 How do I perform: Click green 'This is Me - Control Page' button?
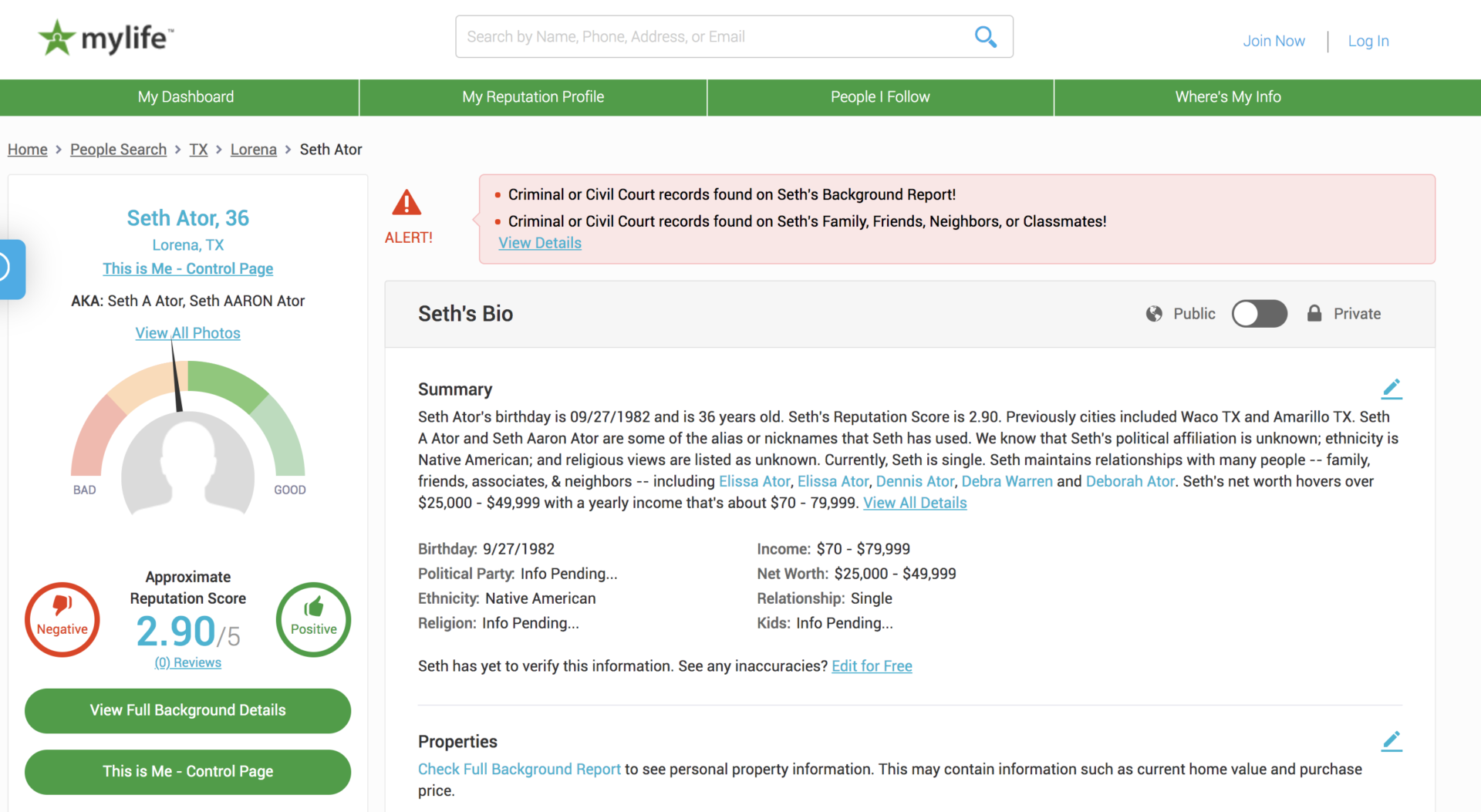[x=188, y=772]
